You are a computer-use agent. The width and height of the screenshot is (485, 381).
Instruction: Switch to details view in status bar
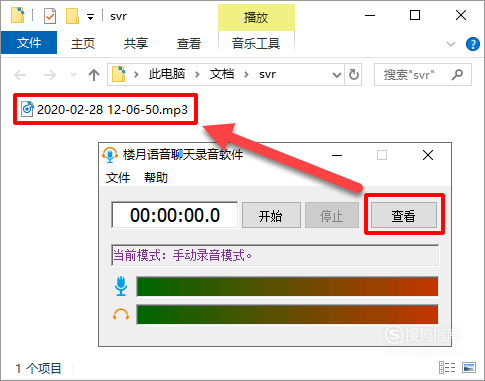(447, 368)
